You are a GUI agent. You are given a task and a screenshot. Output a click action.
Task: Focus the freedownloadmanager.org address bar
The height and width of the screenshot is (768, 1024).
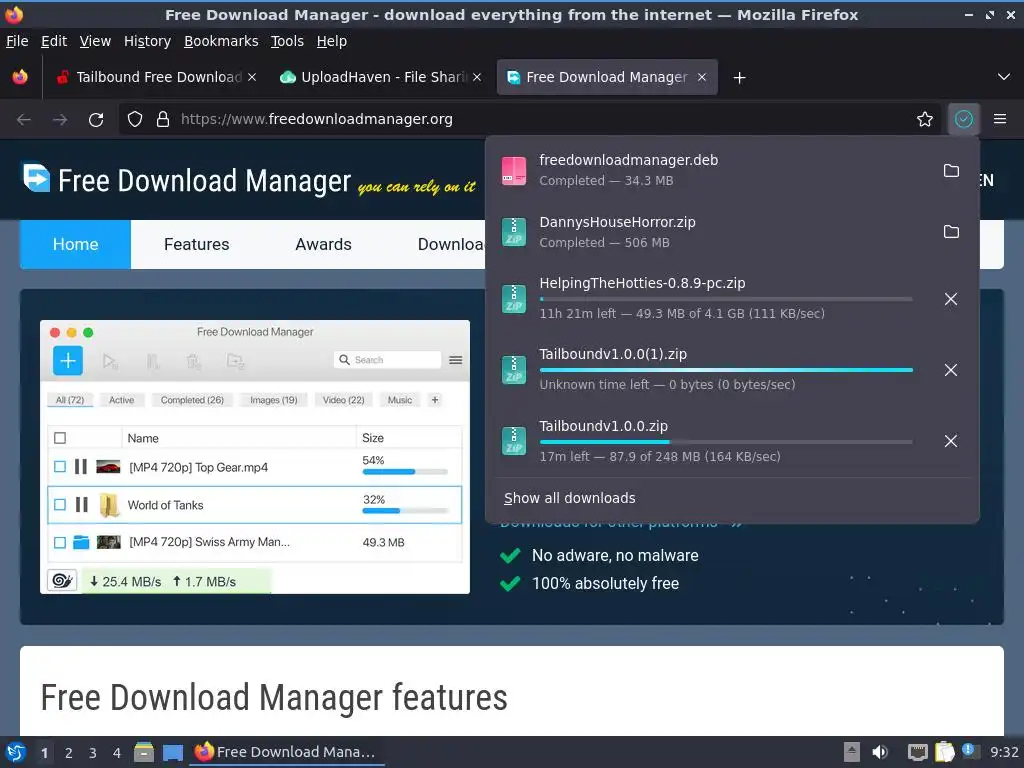(x=530, y=119)
